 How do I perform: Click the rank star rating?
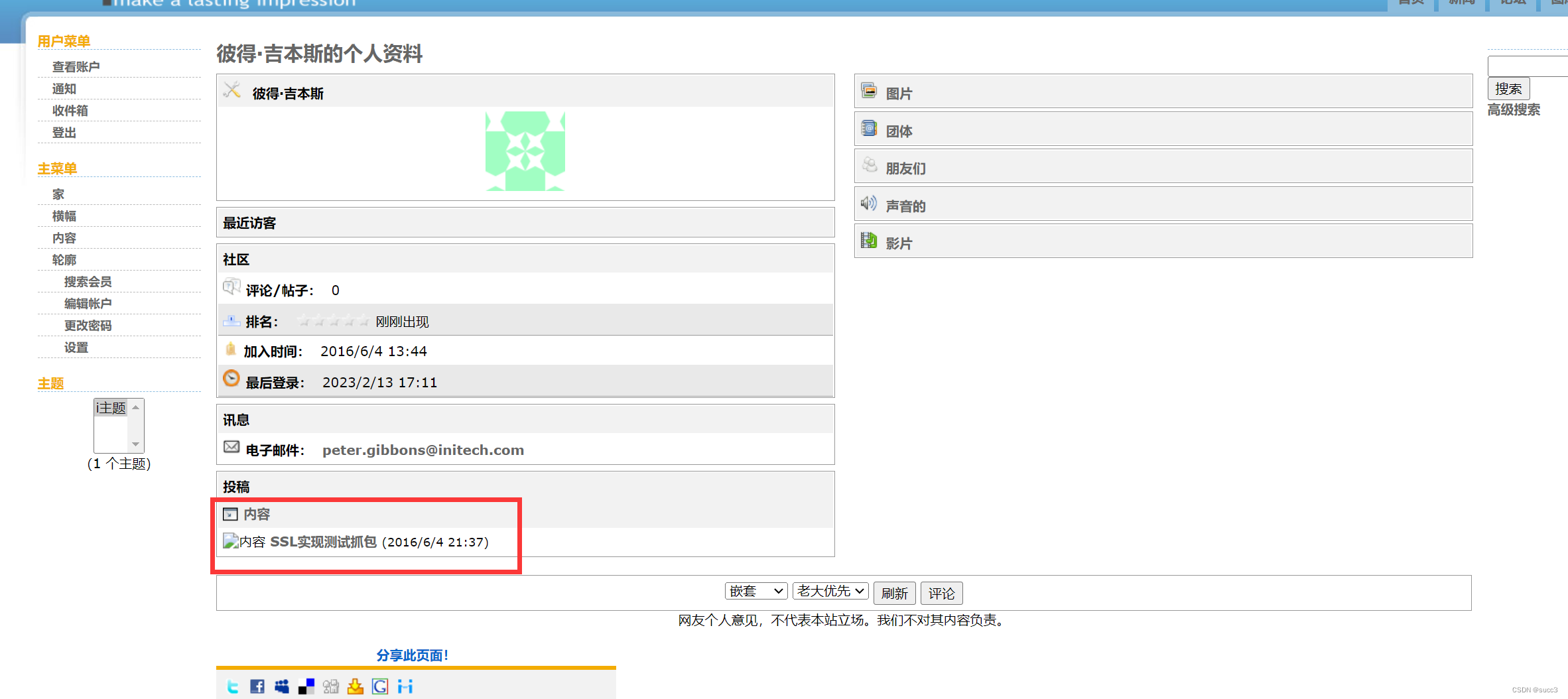[x=333, y=321]
